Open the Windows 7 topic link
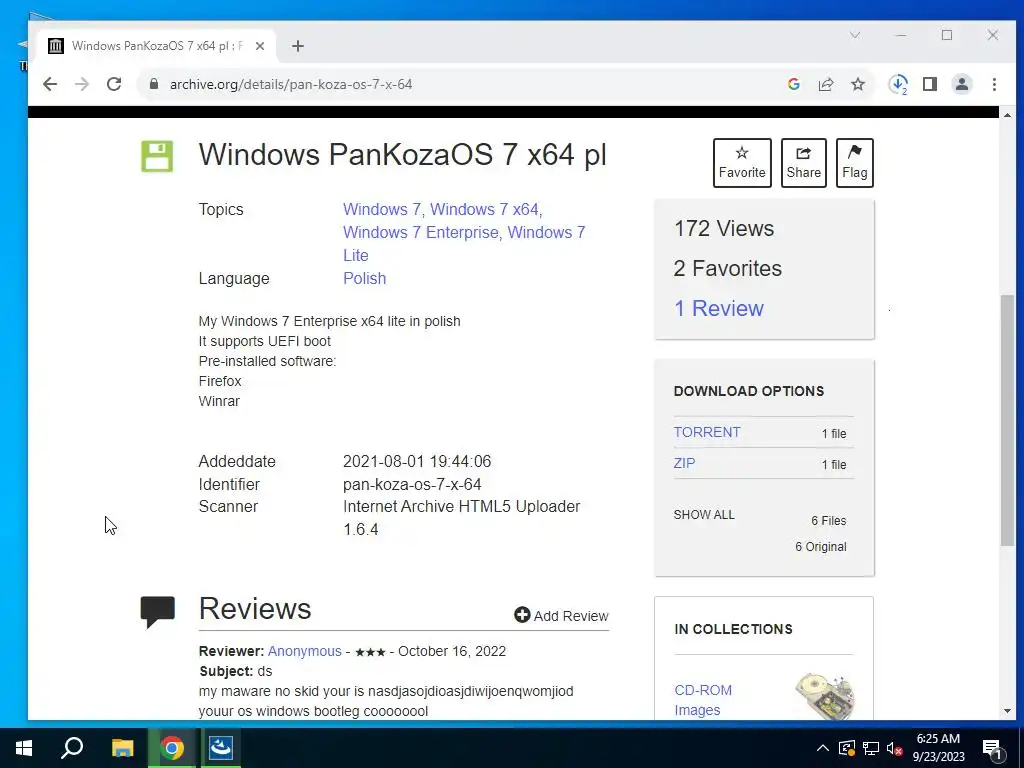Screen dimensions: 1024x768 (x=382, y=210)
